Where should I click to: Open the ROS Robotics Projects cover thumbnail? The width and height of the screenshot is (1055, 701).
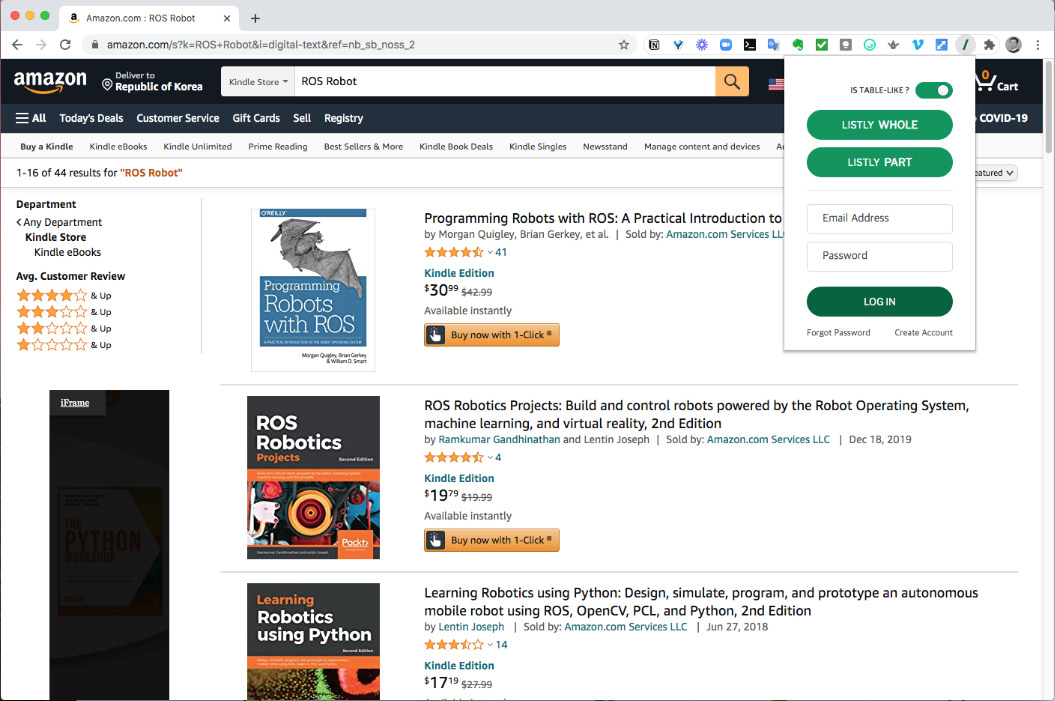pos(314,478)
